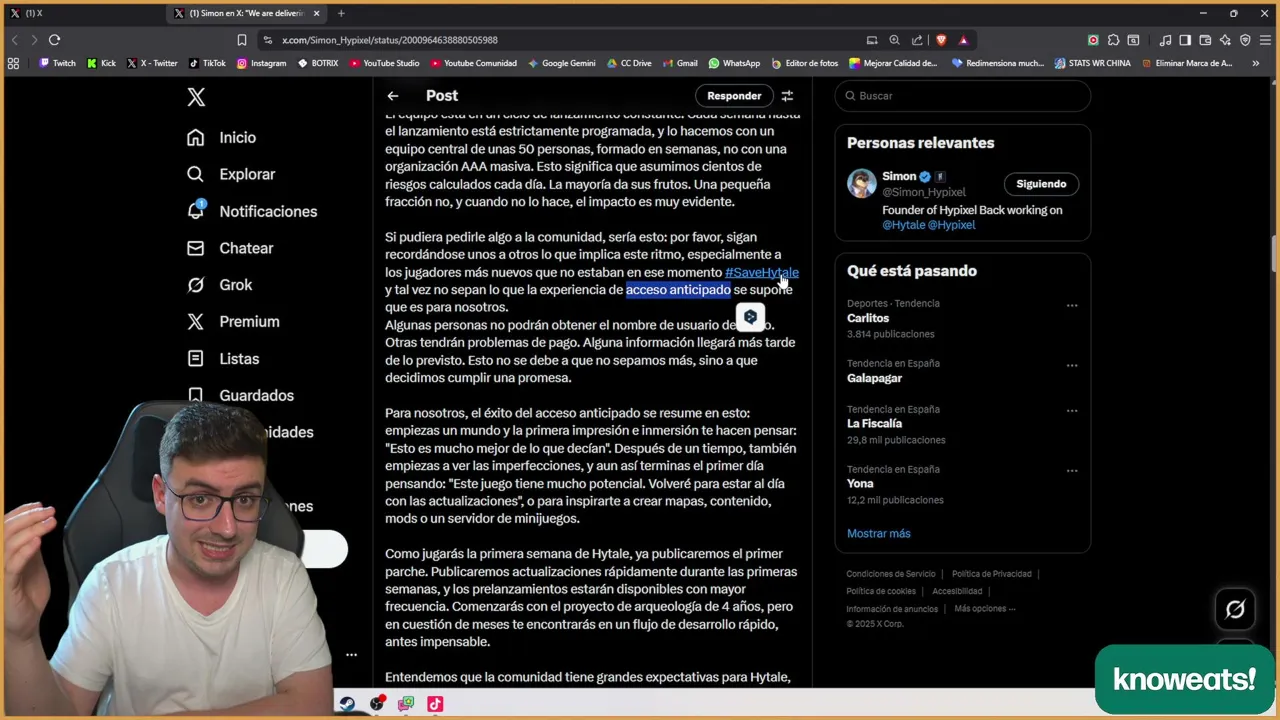Open YouTube Studio bookmark

384,63
